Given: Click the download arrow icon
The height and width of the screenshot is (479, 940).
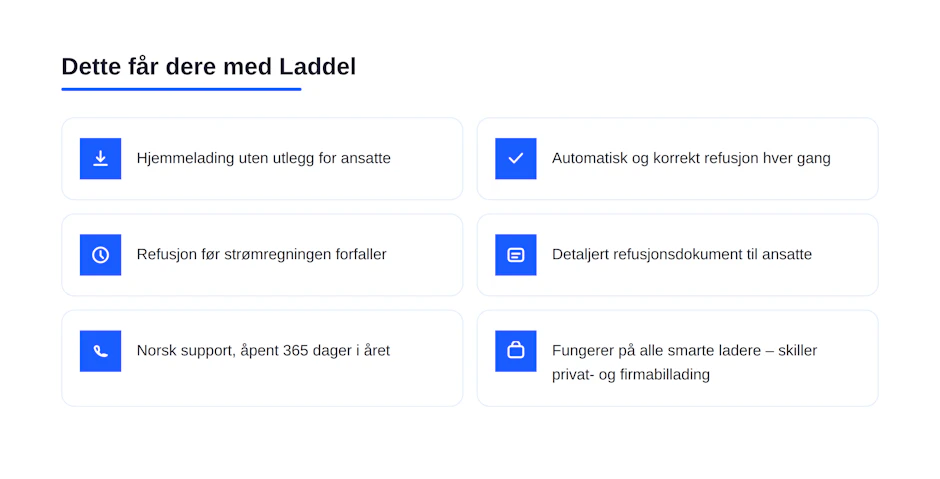Looking at the screenshot, I should point(100,158).
